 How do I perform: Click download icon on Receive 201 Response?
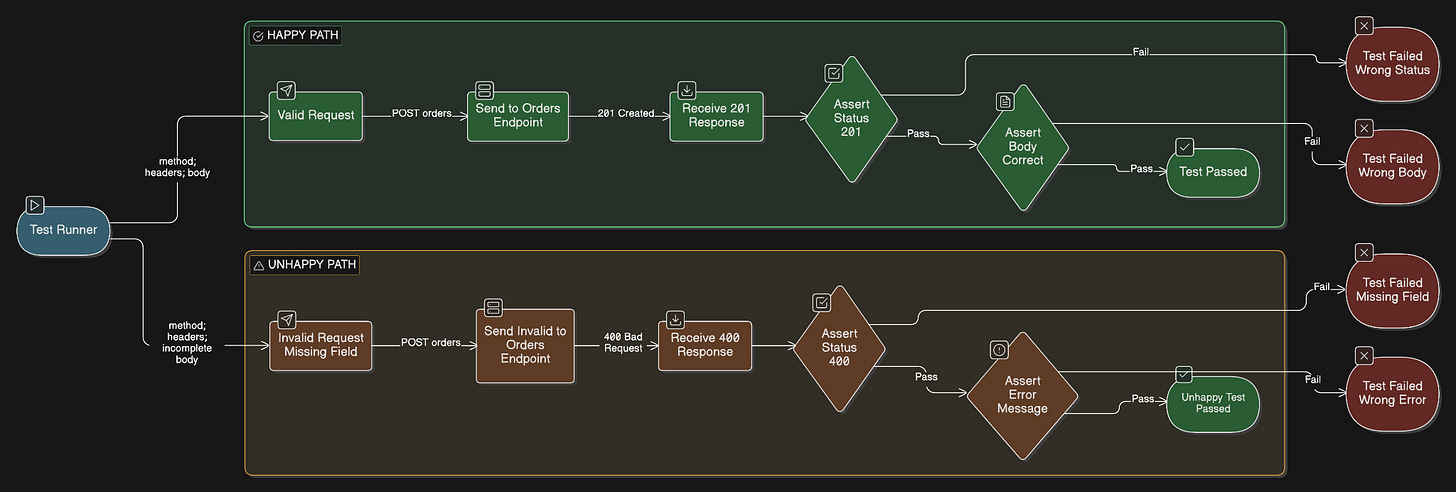[687, 90]
